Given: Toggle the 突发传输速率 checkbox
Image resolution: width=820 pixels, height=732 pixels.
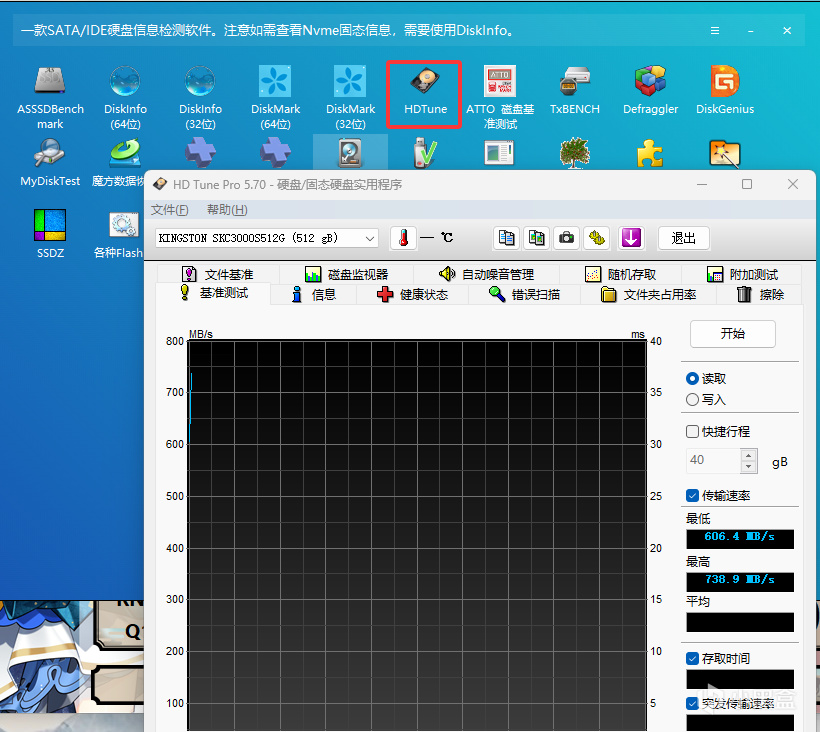Looking at the screenshot, I should [x=692, y=704].
